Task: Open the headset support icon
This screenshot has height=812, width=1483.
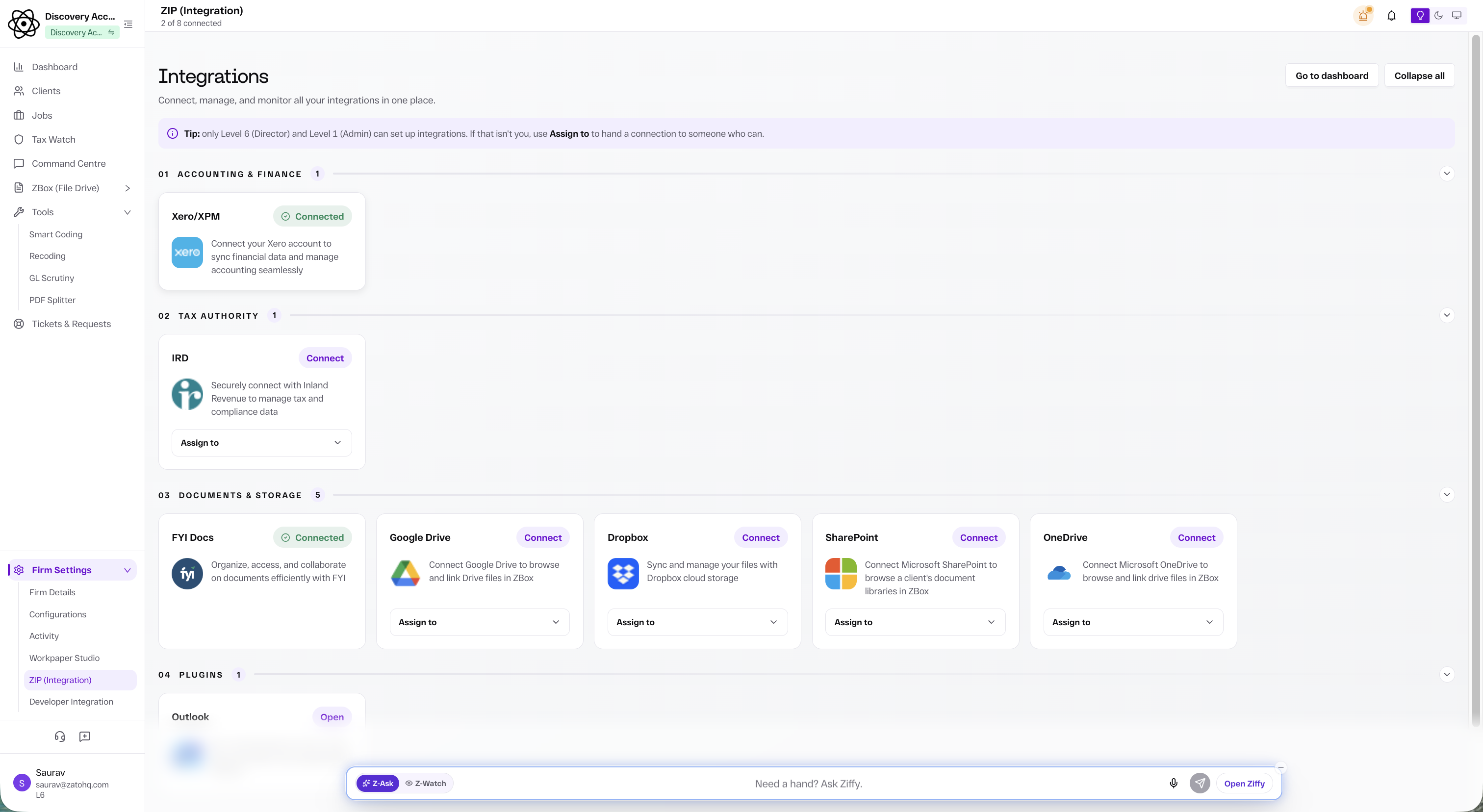Action: [x=60, y=736]
